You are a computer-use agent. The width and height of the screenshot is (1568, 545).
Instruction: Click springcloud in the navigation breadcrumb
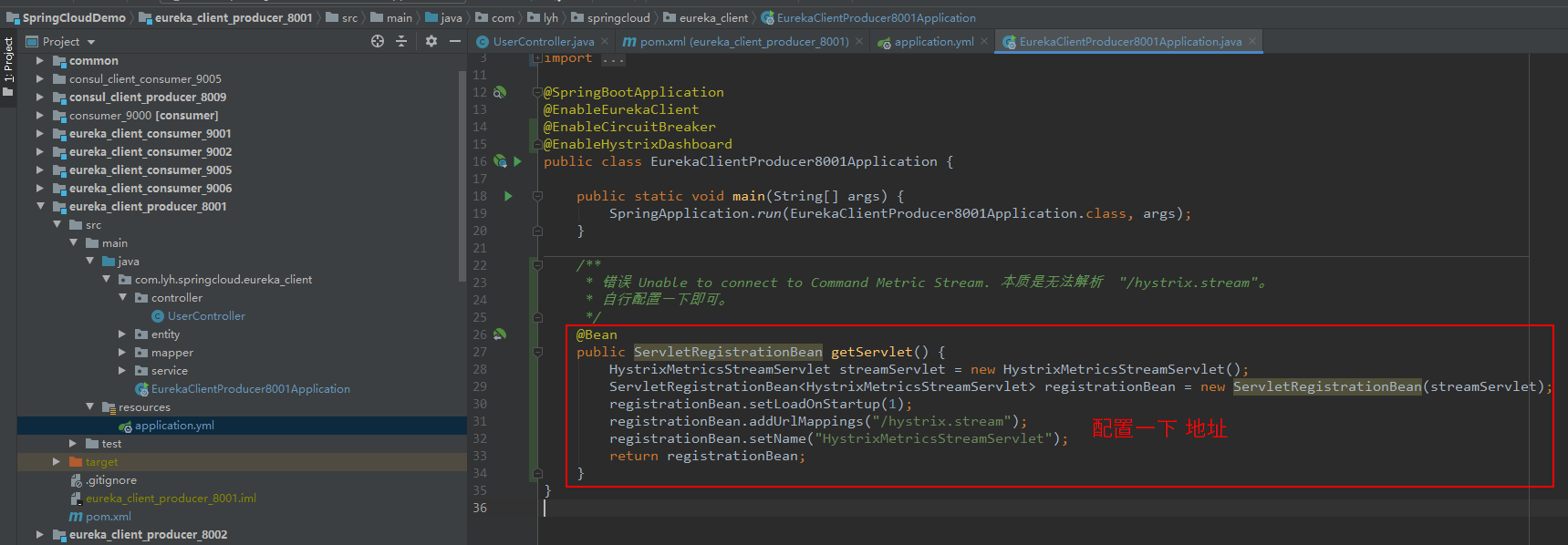(x=610, y=17)
